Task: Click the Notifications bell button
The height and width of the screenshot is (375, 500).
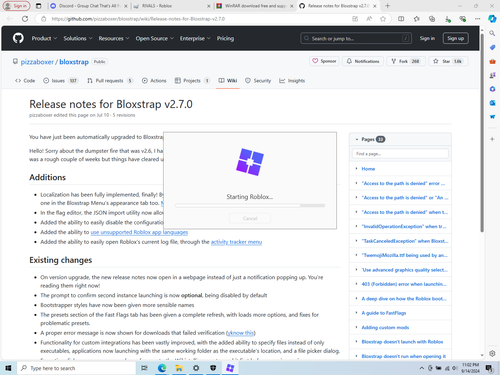Action: coord(363,61)
